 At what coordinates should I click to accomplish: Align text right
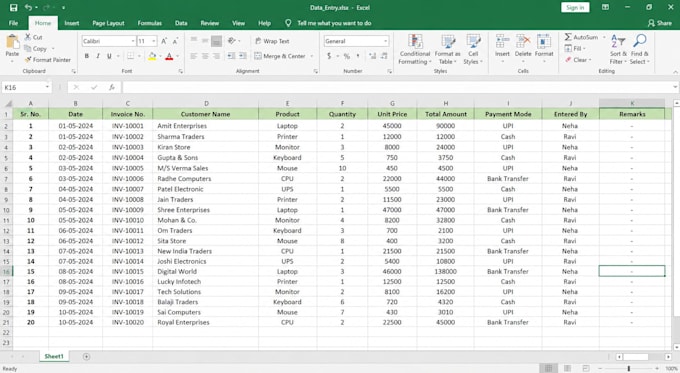point(216,56)
